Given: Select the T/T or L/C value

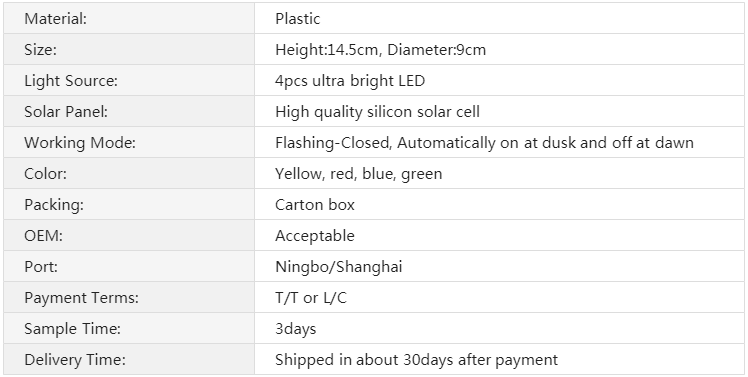Looking at the screenshot, I should tap(311, 298).
